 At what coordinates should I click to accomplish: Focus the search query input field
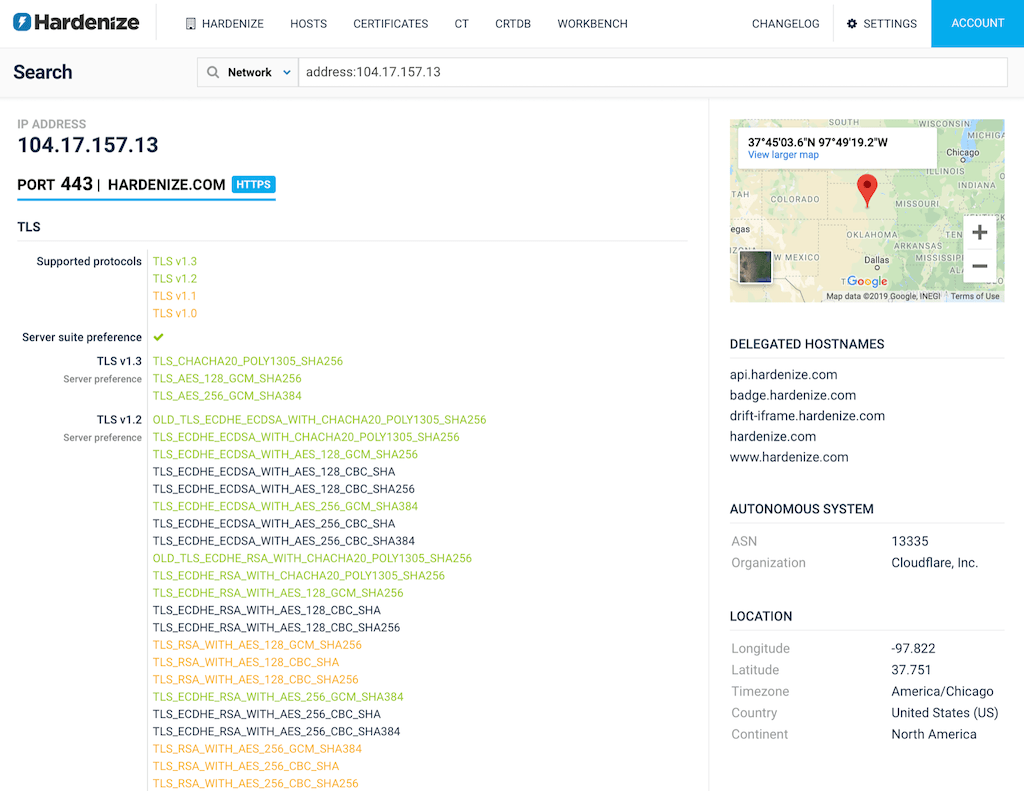653,73
